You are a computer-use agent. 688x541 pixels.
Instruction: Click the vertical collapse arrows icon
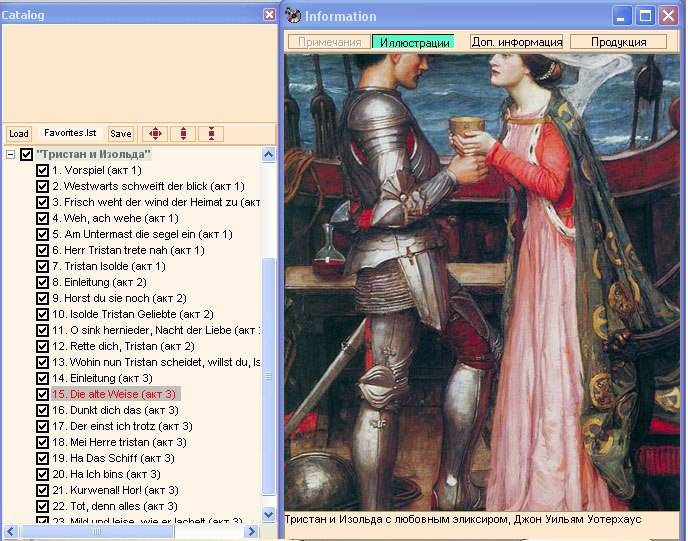[211, 134]
